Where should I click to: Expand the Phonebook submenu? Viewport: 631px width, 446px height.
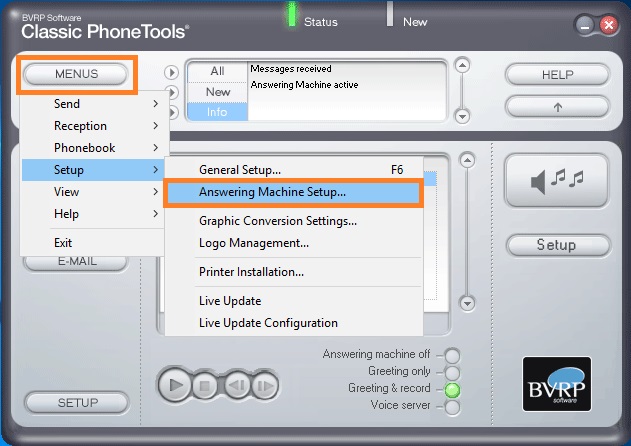click(x=93, y=148)
